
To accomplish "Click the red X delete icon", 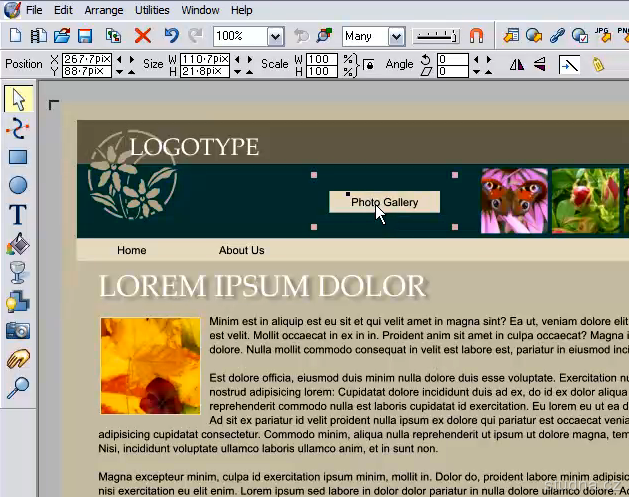I will tap(143, 36).
